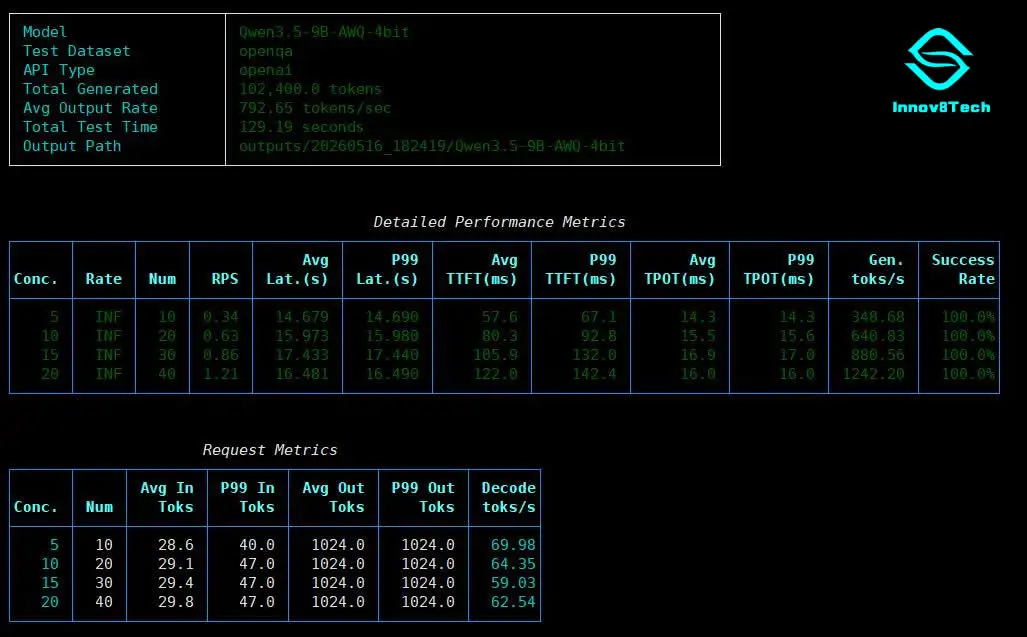Click the Avg TTFT value 57.6
This screenshot has height=637, width=1027.
pyautogui.click(x=499, y=317)
